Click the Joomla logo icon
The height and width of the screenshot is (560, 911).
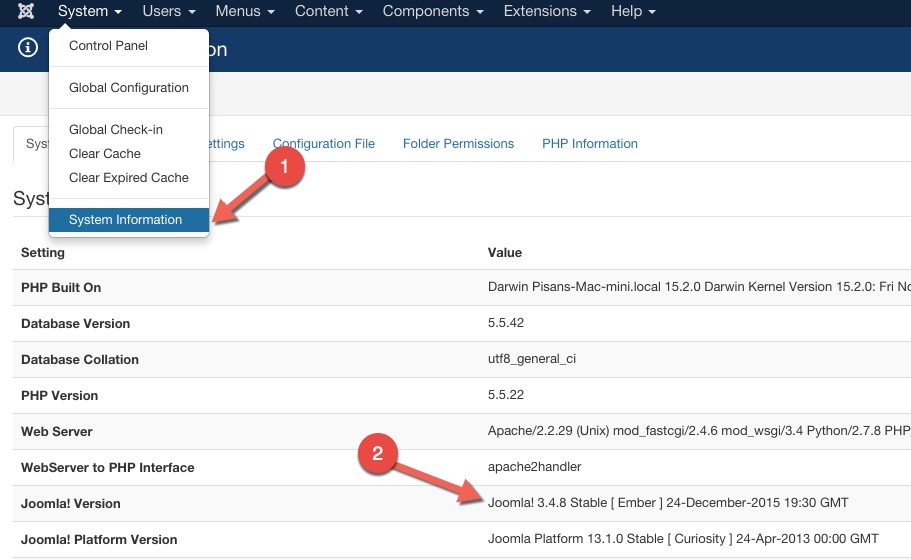[x=26, y=11]
